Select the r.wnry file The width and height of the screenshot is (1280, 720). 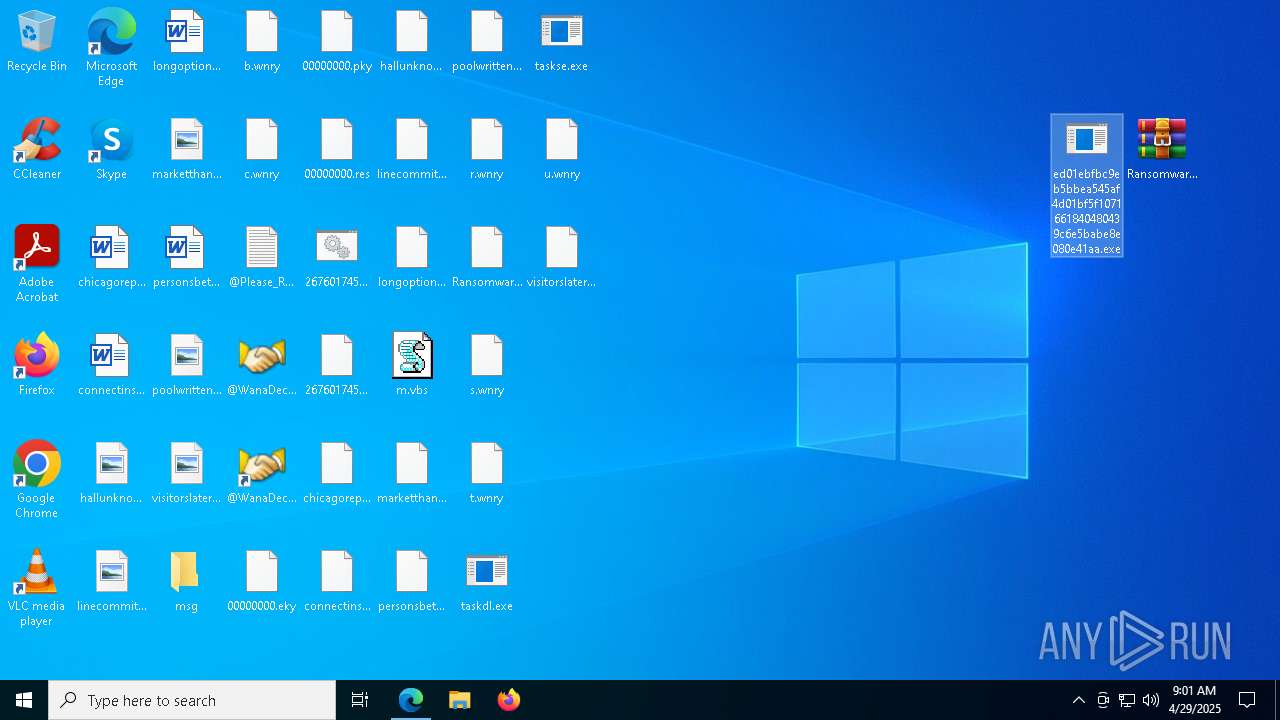click(x=487, y=150)
